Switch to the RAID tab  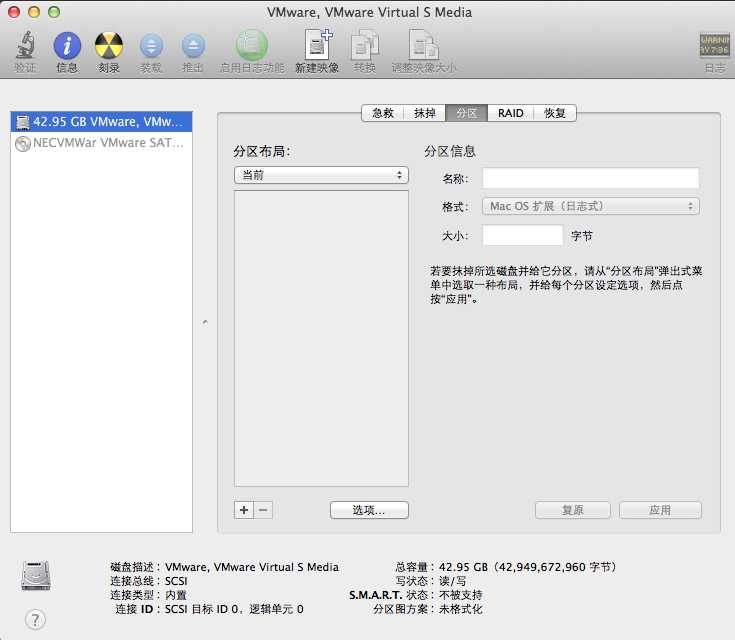pos(510,113)
